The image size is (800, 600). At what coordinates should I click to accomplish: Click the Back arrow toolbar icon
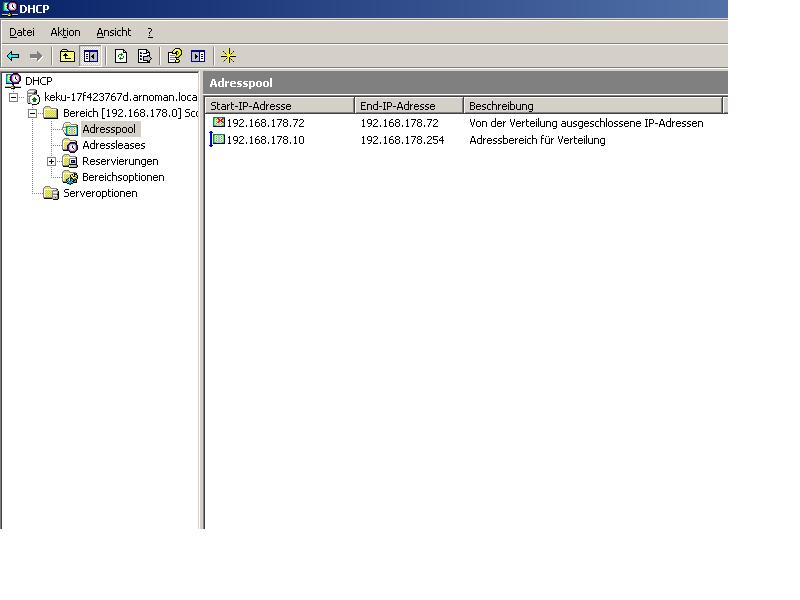coord(13,56)
